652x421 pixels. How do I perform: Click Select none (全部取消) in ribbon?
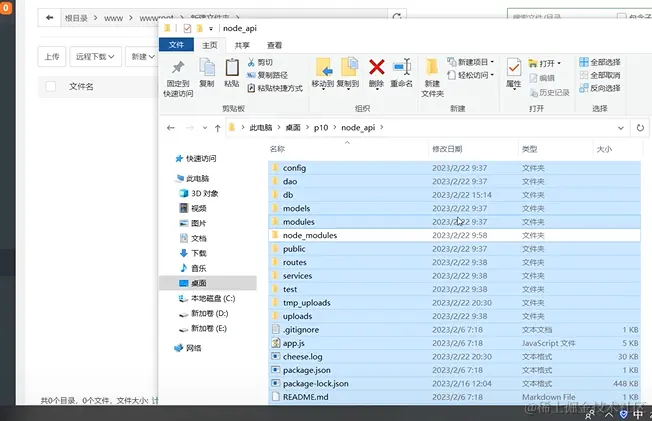coord(600,75)
